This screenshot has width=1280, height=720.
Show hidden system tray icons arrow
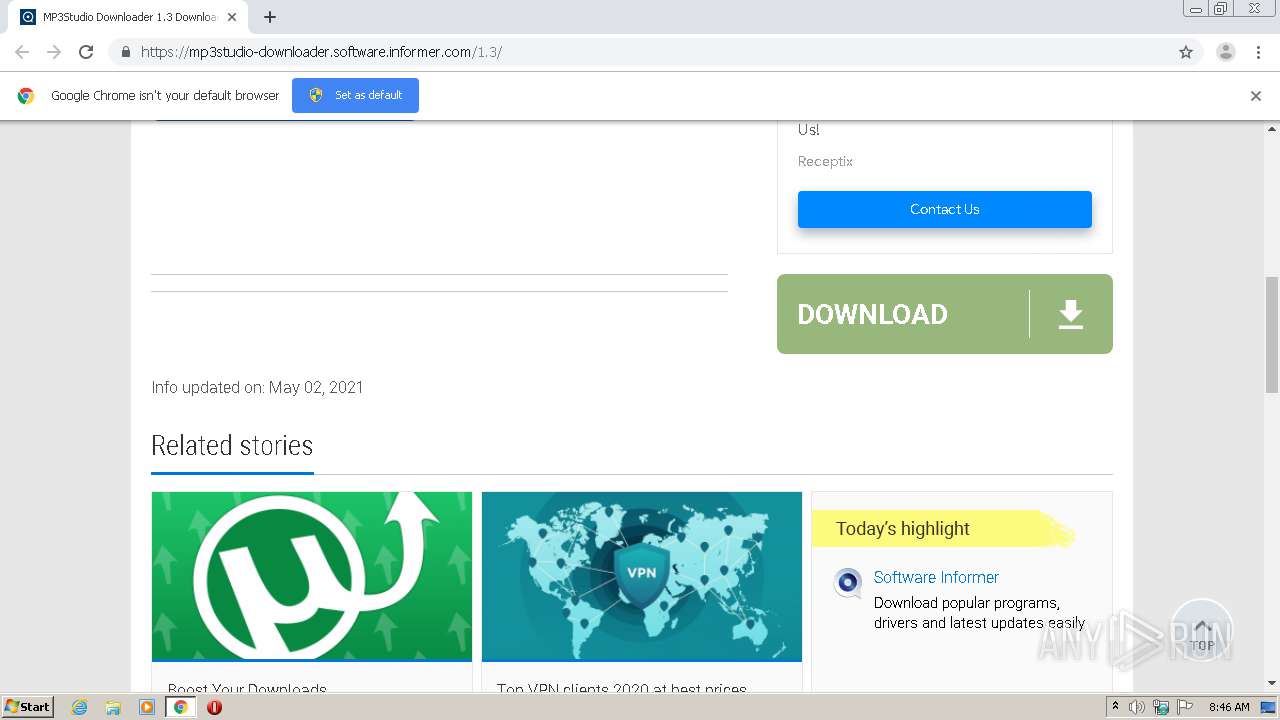coord(1115,707)
